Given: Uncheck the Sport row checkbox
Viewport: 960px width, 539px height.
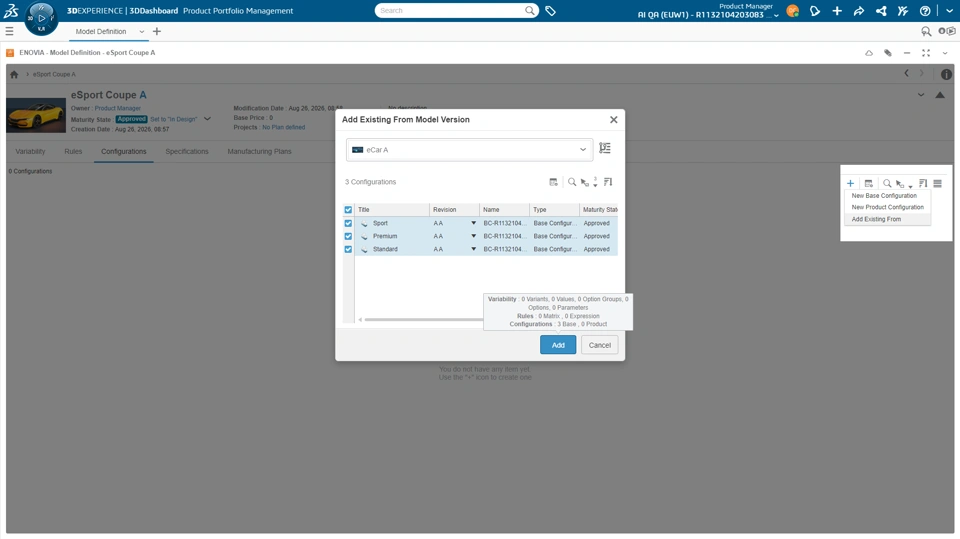Looking at the screenshot, I should coord(348,223).
